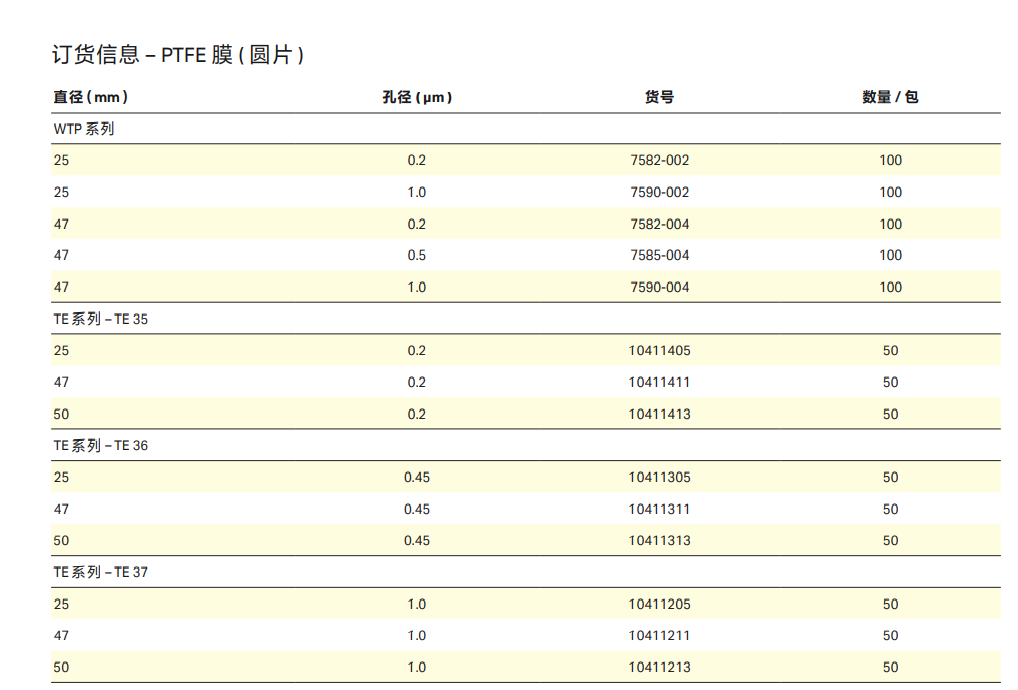Click catalog number 7582-002
The image size is (1018, 690).
click(659, 160)
